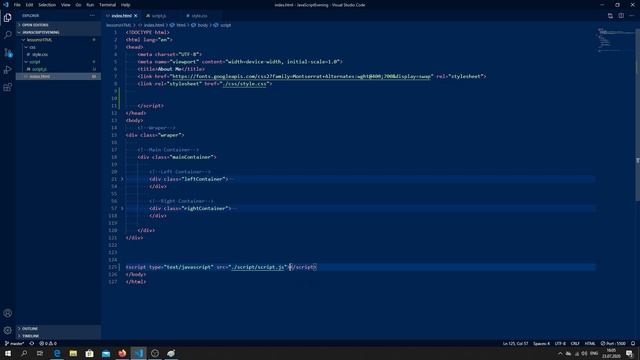
Task: Open Windows taskbar search
Action: 24,353
